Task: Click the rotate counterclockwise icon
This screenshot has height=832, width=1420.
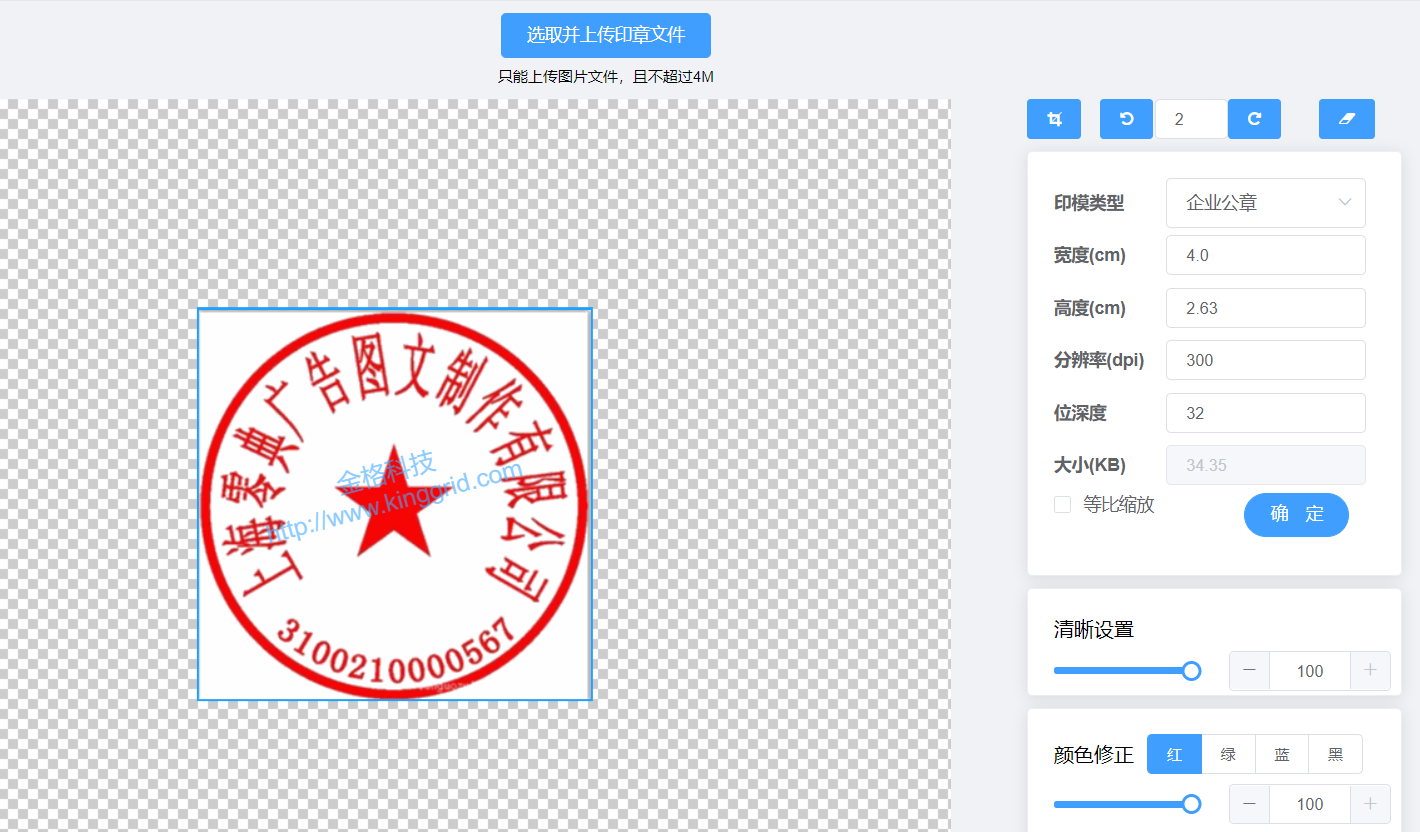Action: pos(1126,119)
